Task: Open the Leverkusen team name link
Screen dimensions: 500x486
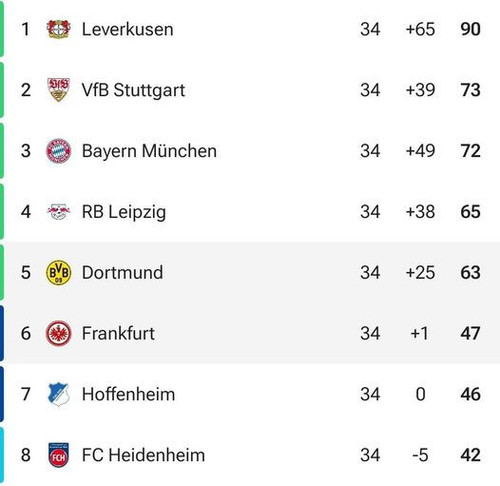Action: coord(128,29)
